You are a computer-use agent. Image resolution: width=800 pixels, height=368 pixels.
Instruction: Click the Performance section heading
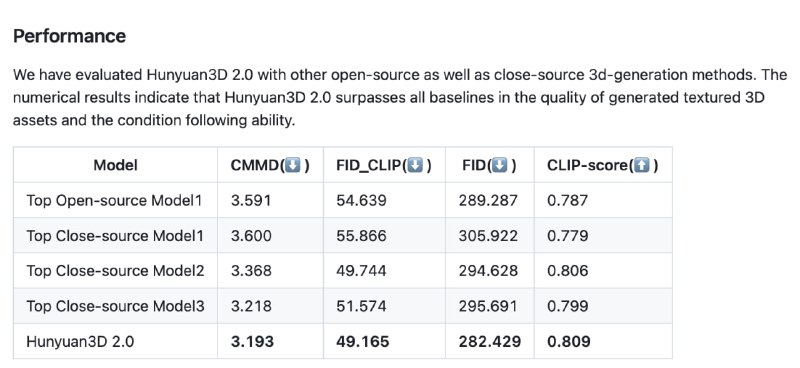point(69,36)
